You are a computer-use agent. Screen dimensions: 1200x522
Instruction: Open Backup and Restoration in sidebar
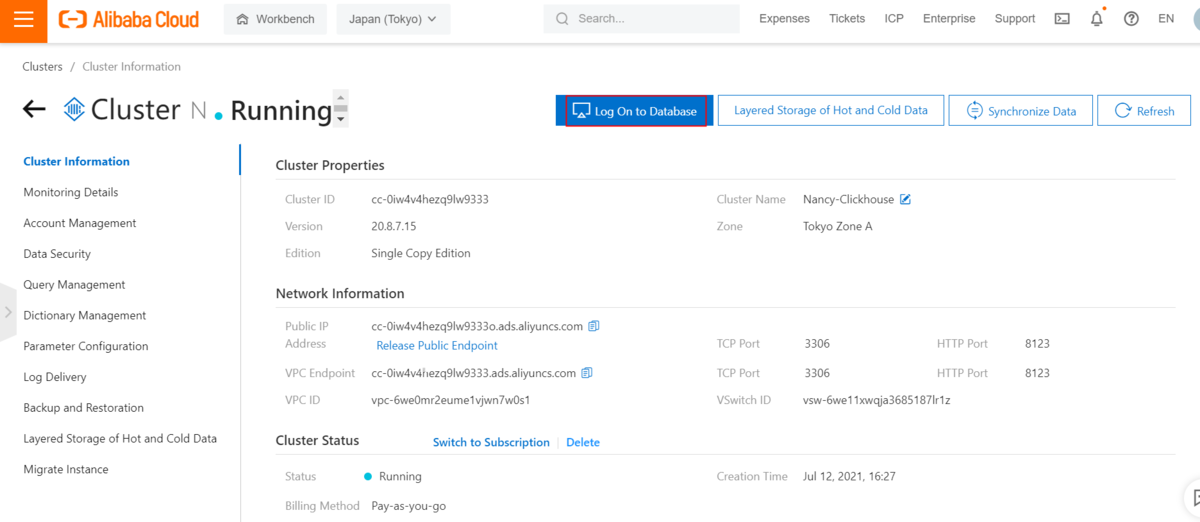(84, 408)
